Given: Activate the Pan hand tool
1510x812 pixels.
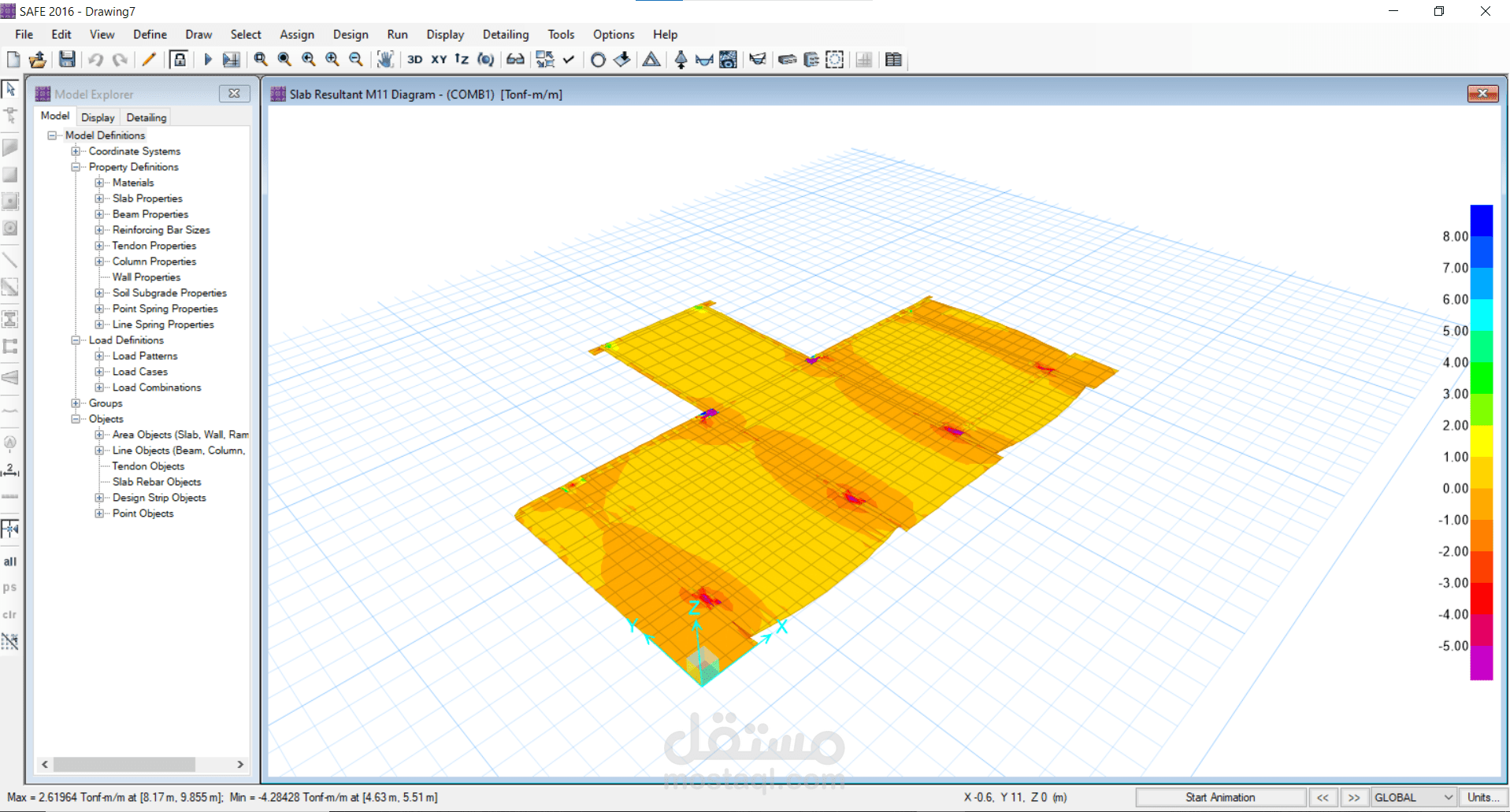Looking at the screenshot, I should tap(385, 60).
